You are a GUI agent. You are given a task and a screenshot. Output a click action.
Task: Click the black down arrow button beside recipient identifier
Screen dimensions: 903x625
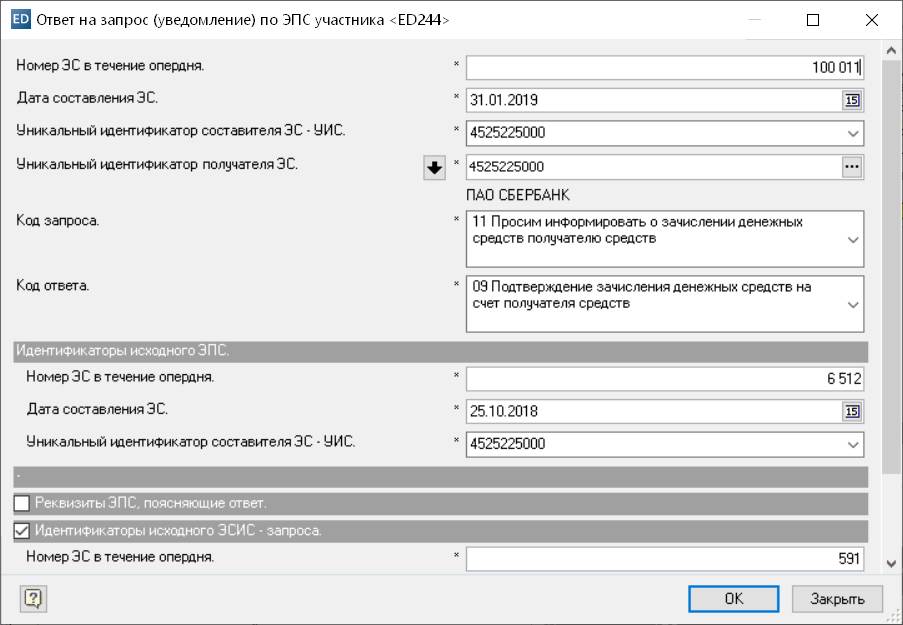coord(434,168)
